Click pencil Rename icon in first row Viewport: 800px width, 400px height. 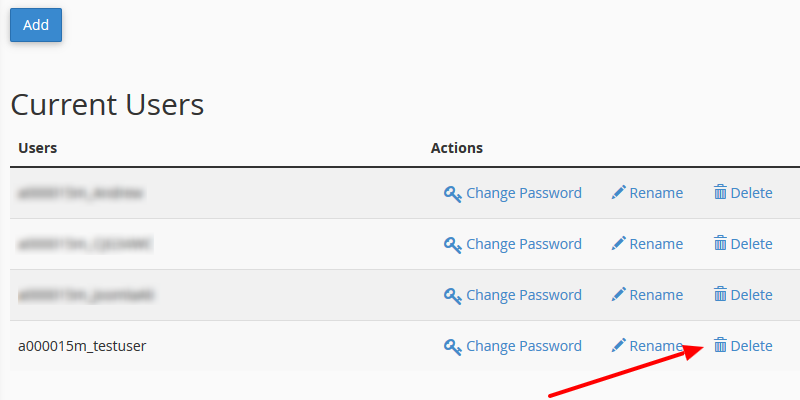click(x=618, y=193)
